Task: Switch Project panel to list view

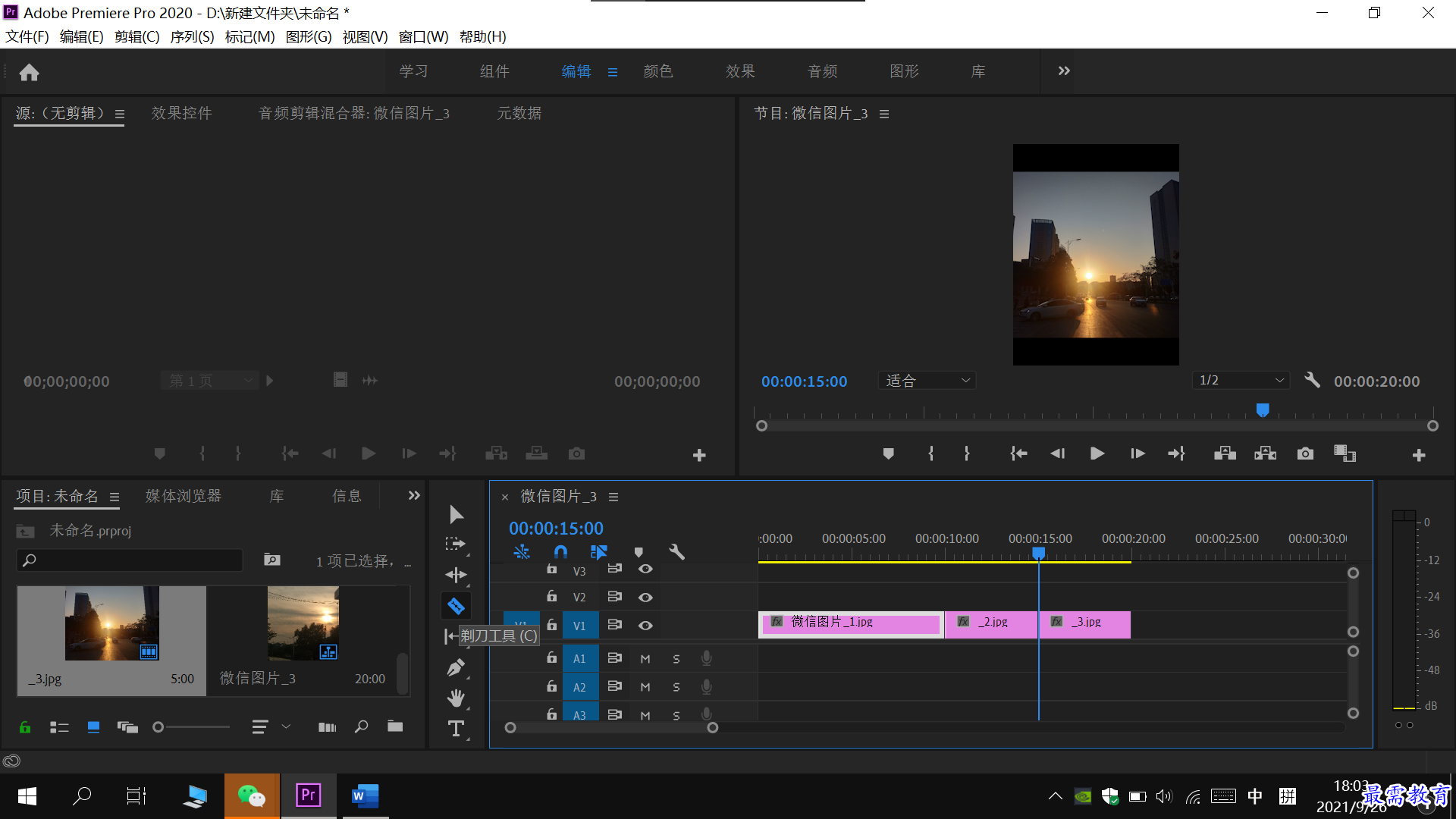Action: pos(59,727)
